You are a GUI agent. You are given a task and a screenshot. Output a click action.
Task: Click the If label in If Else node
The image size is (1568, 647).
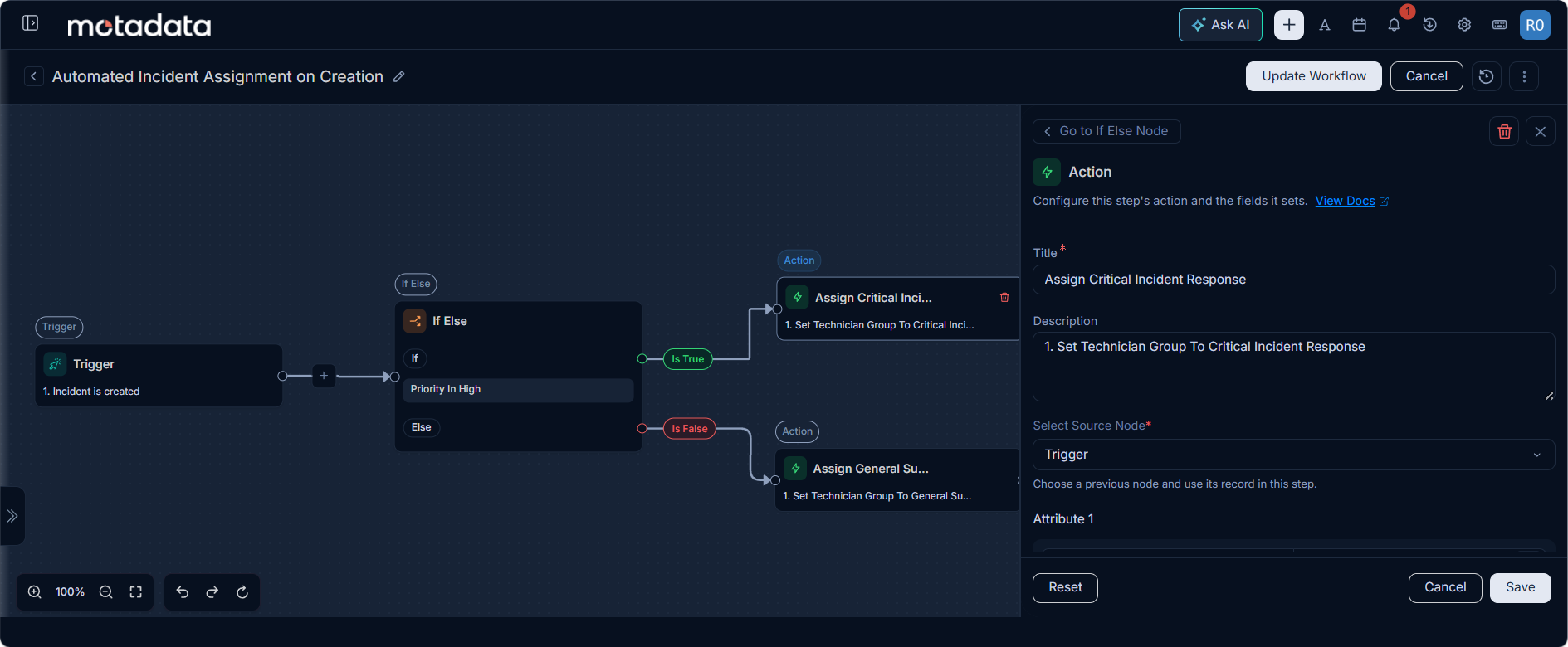[415, 358]
